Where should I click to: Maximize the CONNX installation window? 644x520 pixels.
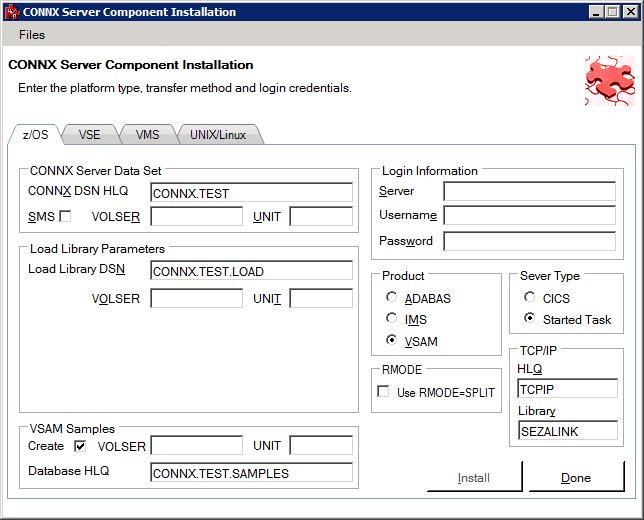pos(612,12)
